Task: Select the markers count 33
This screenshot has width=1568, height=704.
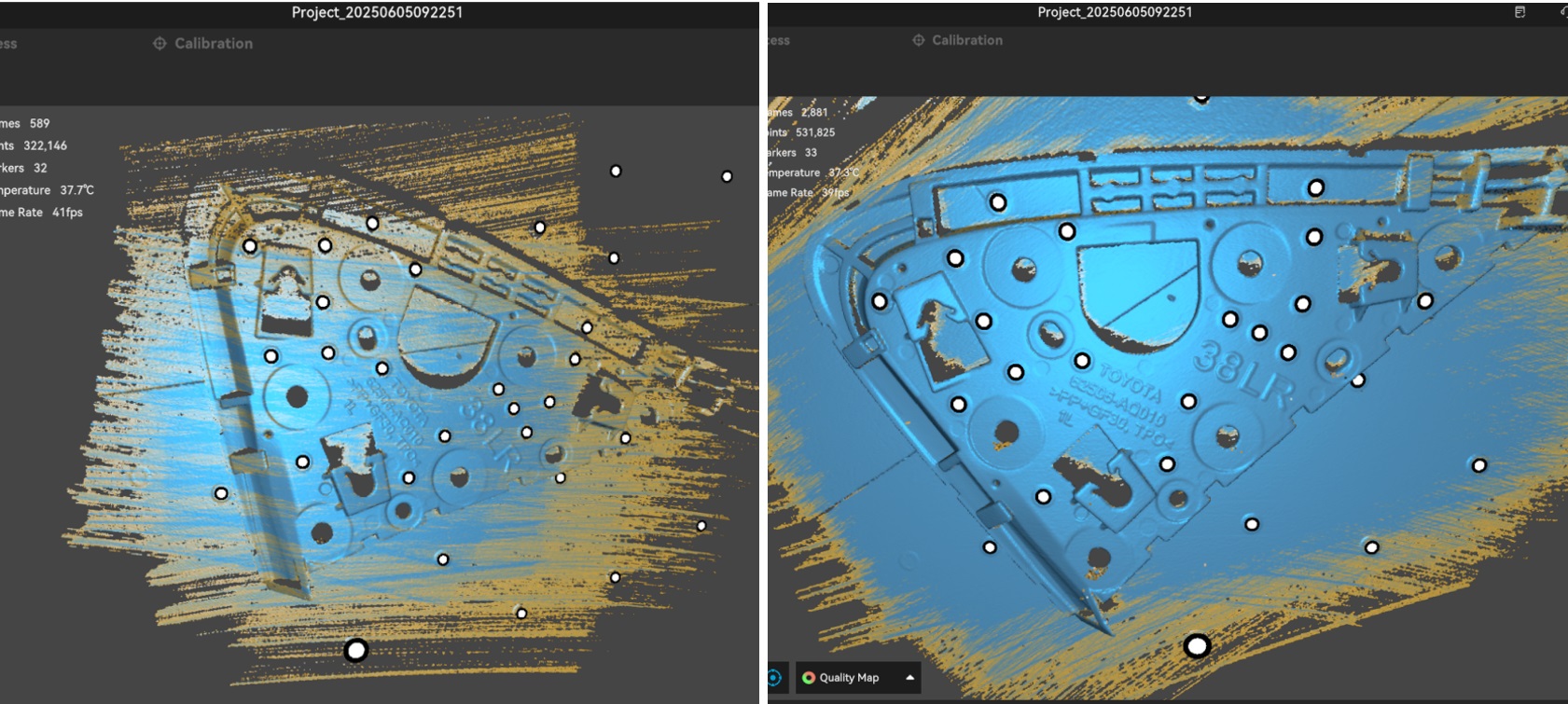Action: [x=811, y=152]
